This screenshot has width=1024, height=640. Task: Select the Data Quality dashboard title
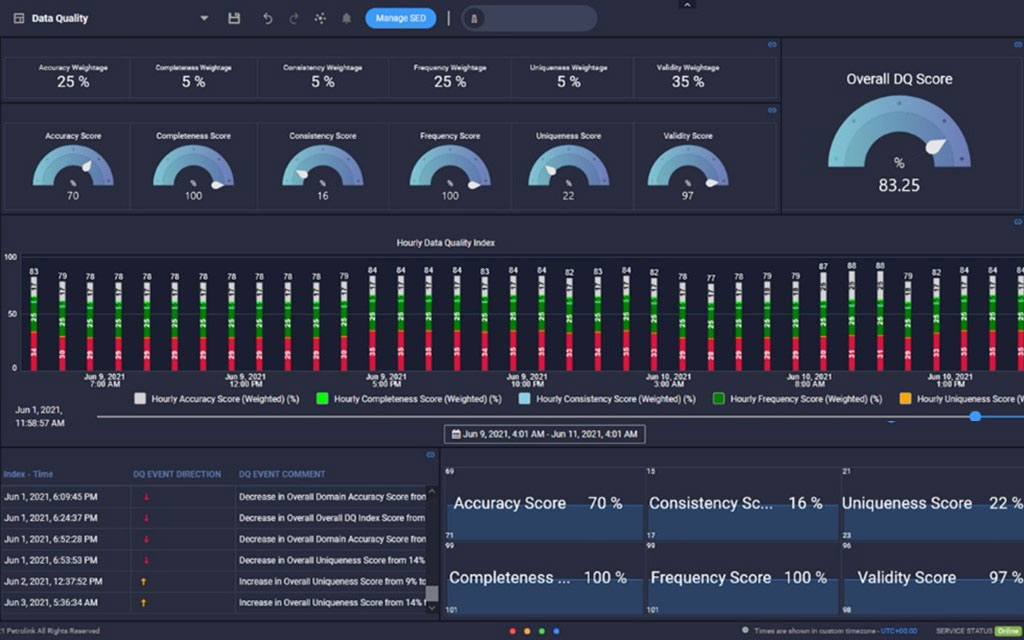point(62,17)
